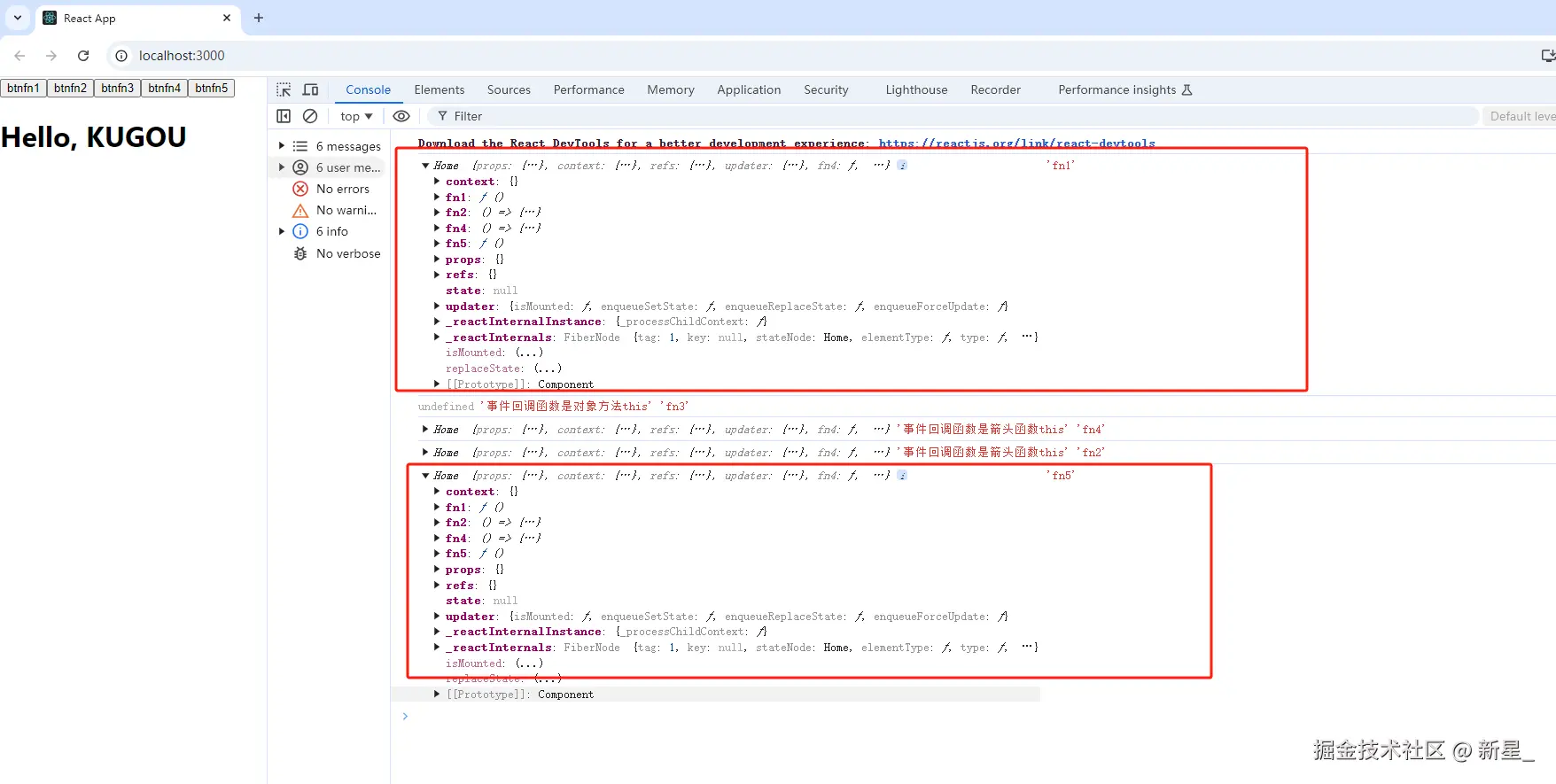
Task: Open the Sources tab
Action: click(509, 89)
